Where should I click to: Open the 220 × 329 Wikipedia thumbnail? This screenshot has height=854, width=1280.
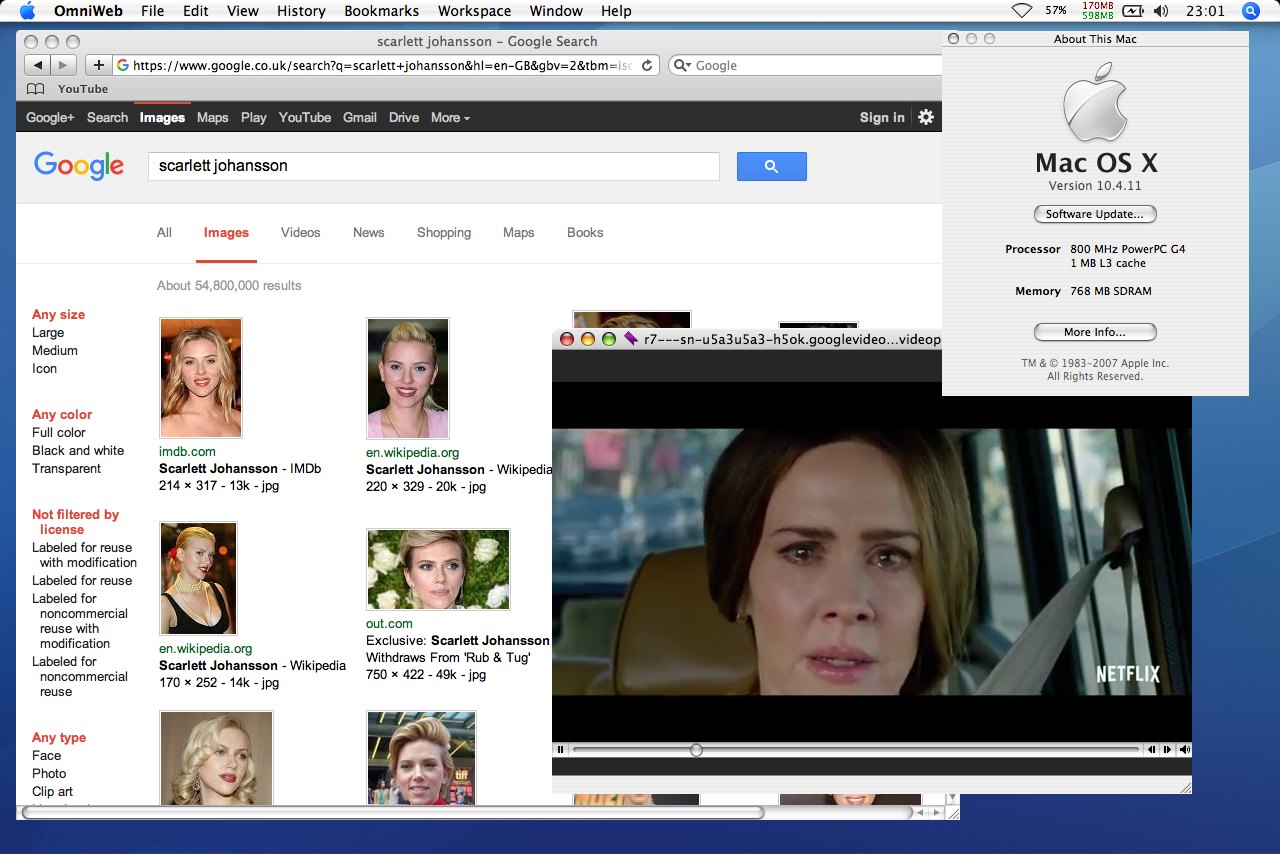click(408, 378)
